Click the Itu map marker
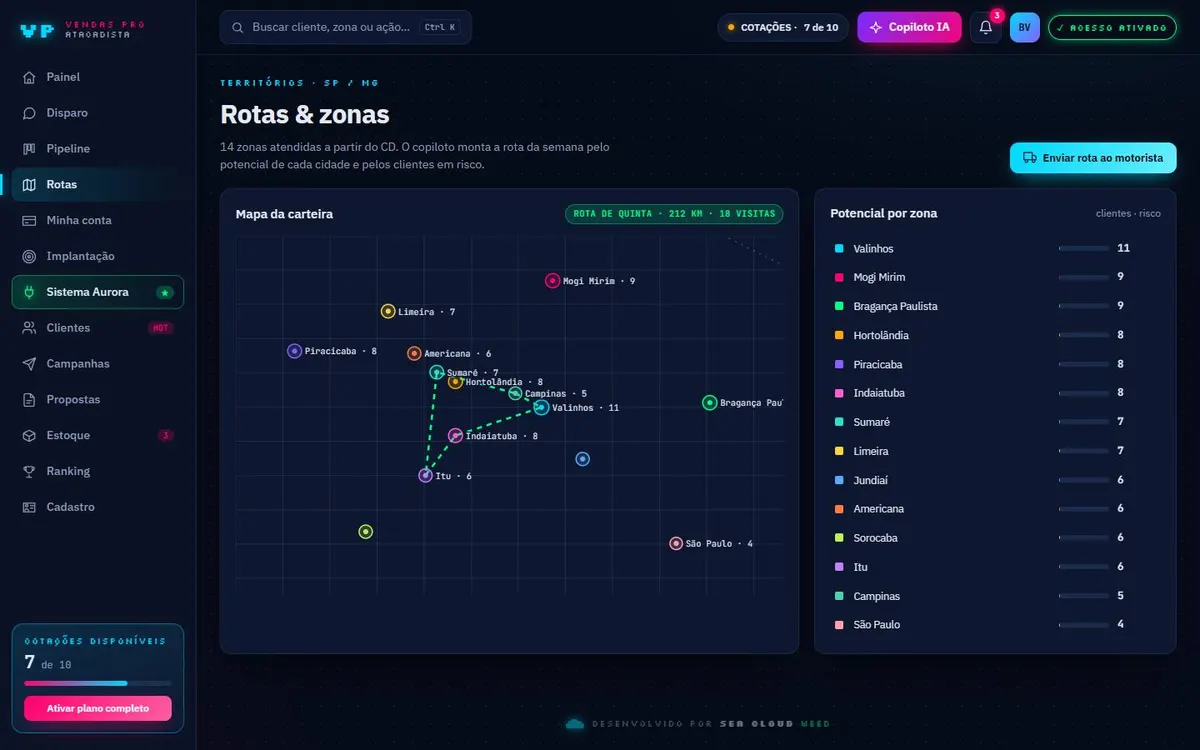The width and height of the screenshot is (1200, 750). click(425, 476)
